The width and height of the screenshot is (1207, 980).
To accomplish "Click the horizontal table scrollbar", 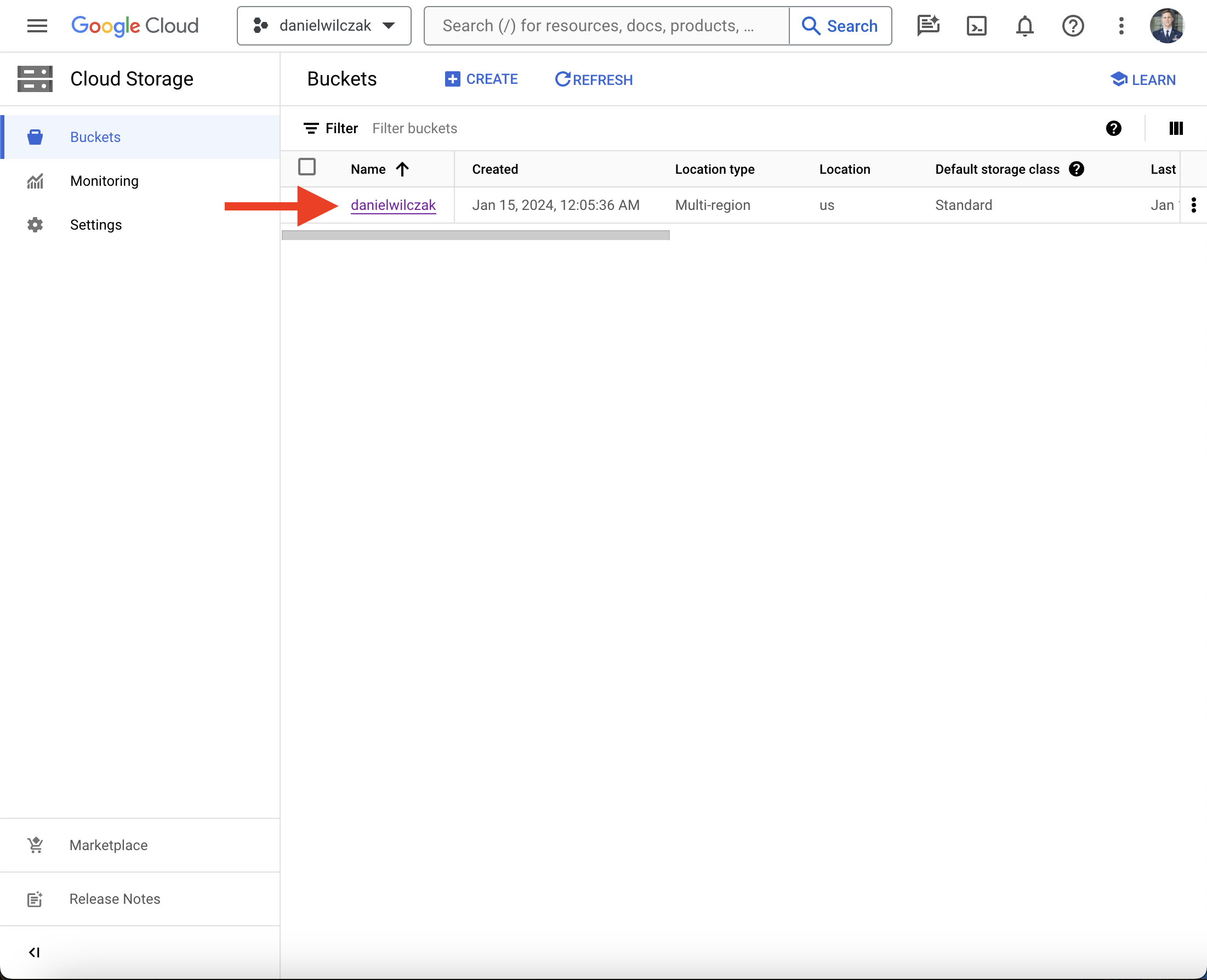I will (x=475, y=235).
